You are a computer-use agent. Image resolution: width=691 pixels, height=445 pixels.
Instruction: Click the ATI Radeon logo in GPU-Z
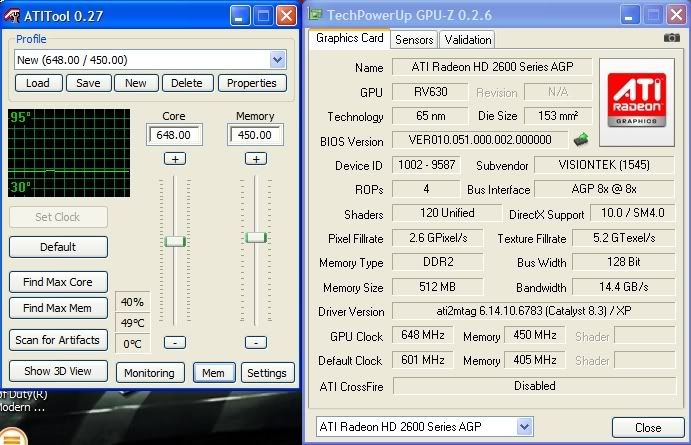point(637,102)
